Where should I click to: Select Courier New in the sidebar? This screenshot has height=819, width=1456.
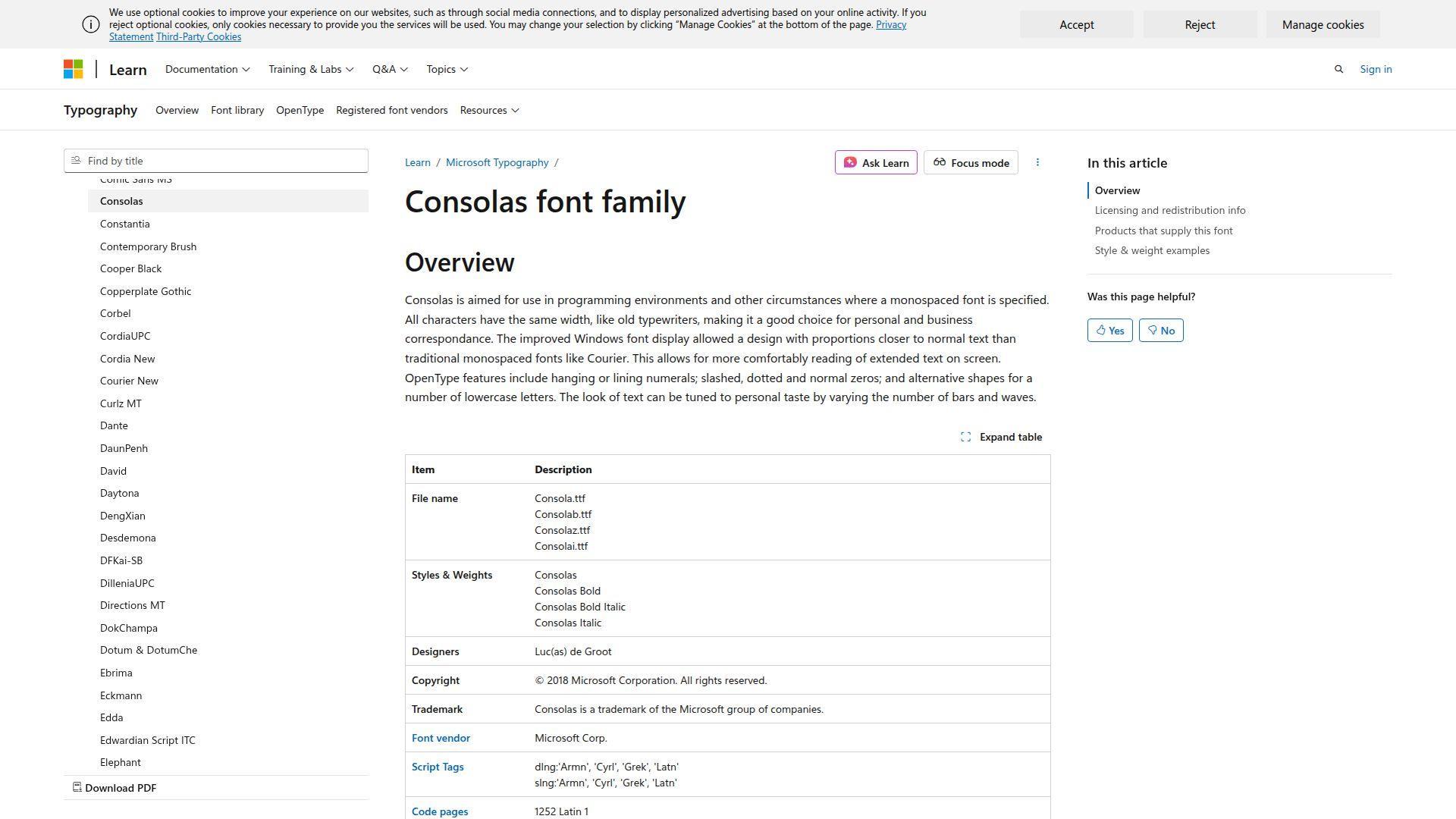tap(129, 381)
